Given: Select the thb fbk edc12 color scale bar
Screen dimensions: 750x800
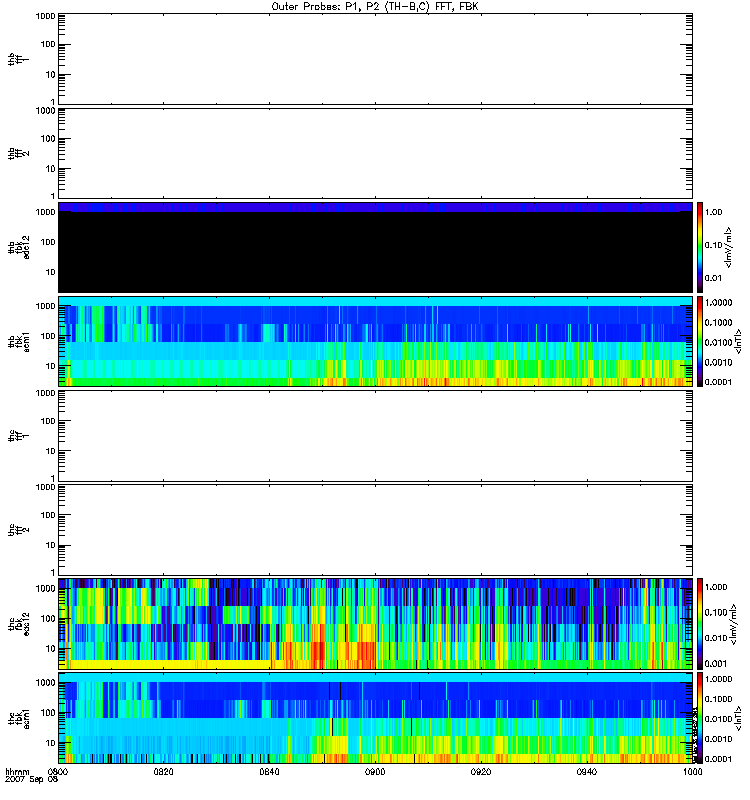Looking at the screenshot, I should (700, 247).
